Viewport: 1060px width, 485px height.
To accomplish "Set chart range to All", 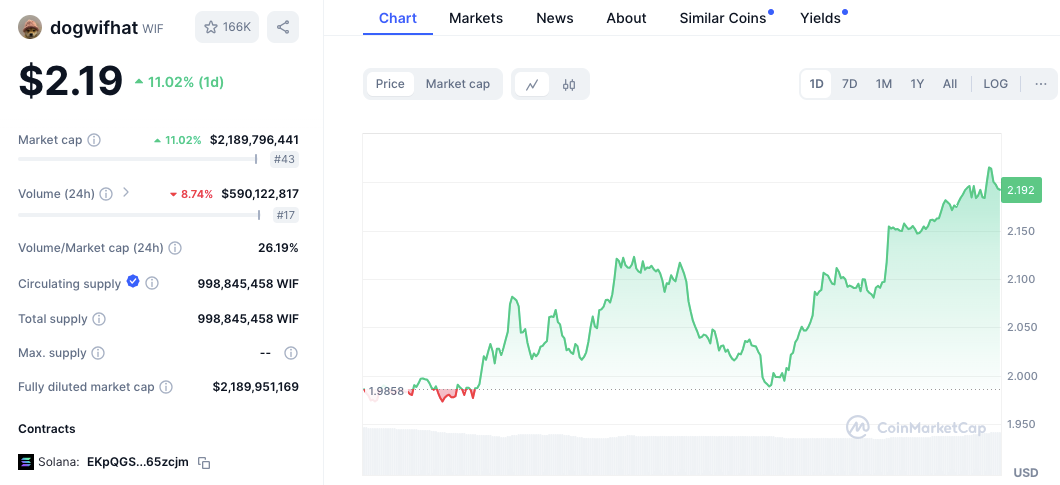I will (950, 84).
